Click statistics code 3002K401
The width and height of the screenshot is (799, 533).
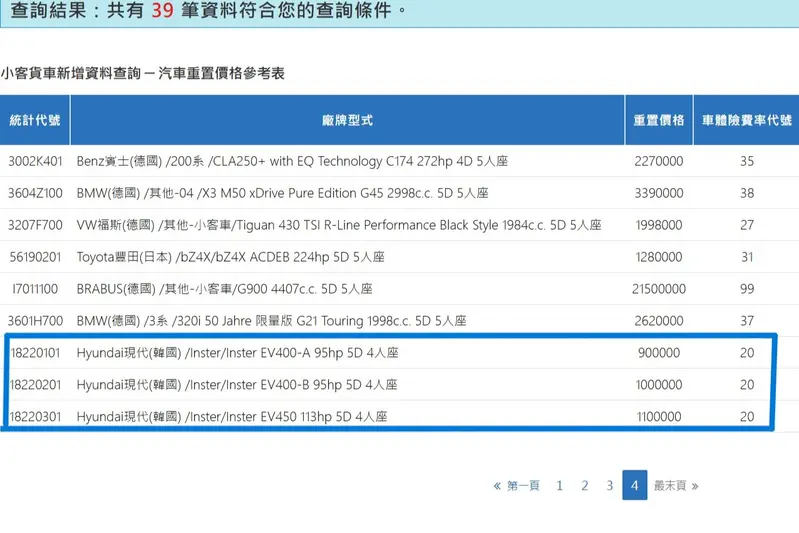pyautogui.click(x=35, y=161)
